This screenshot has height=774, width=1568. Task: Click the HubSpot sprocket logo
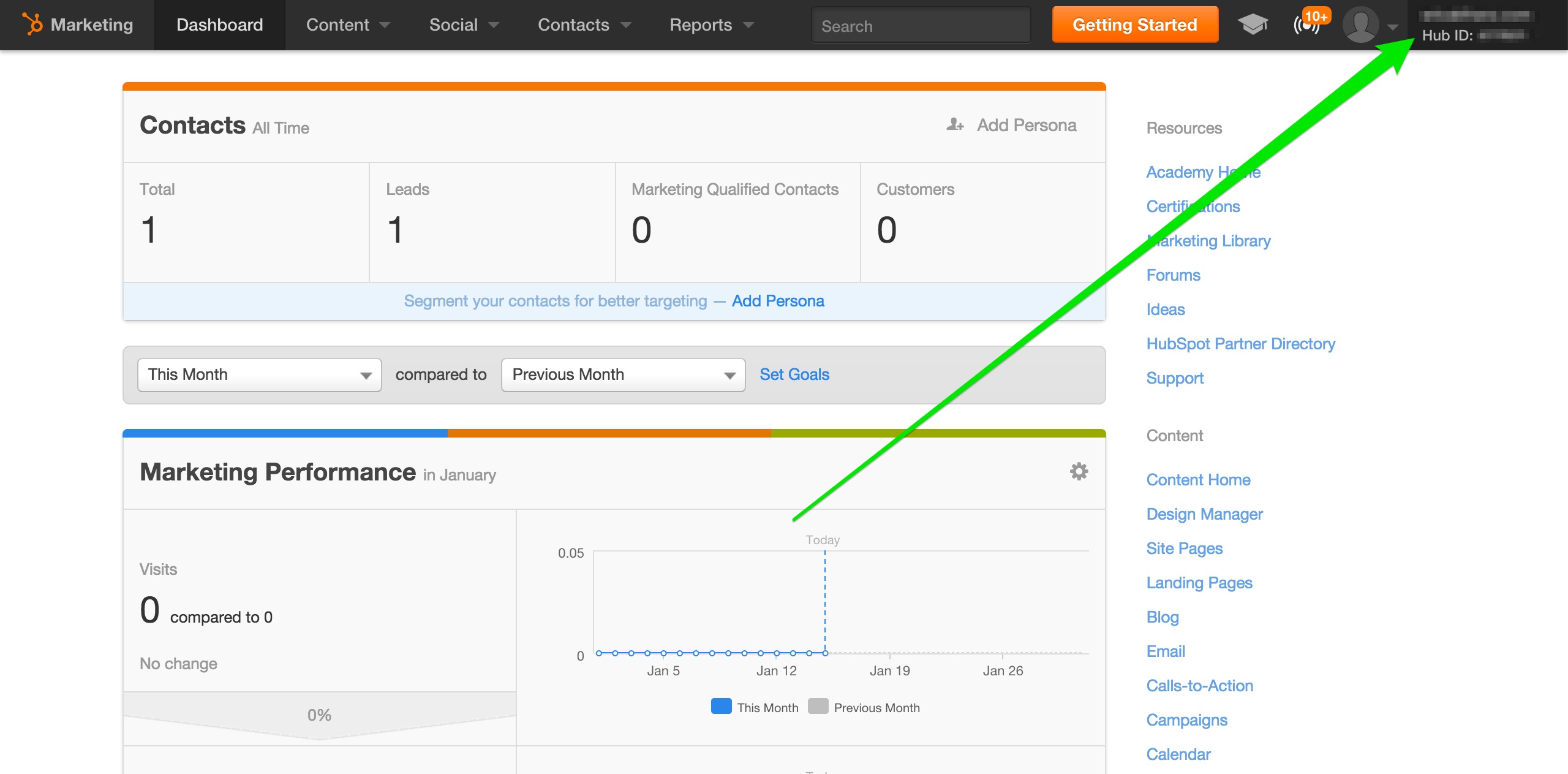34,25
